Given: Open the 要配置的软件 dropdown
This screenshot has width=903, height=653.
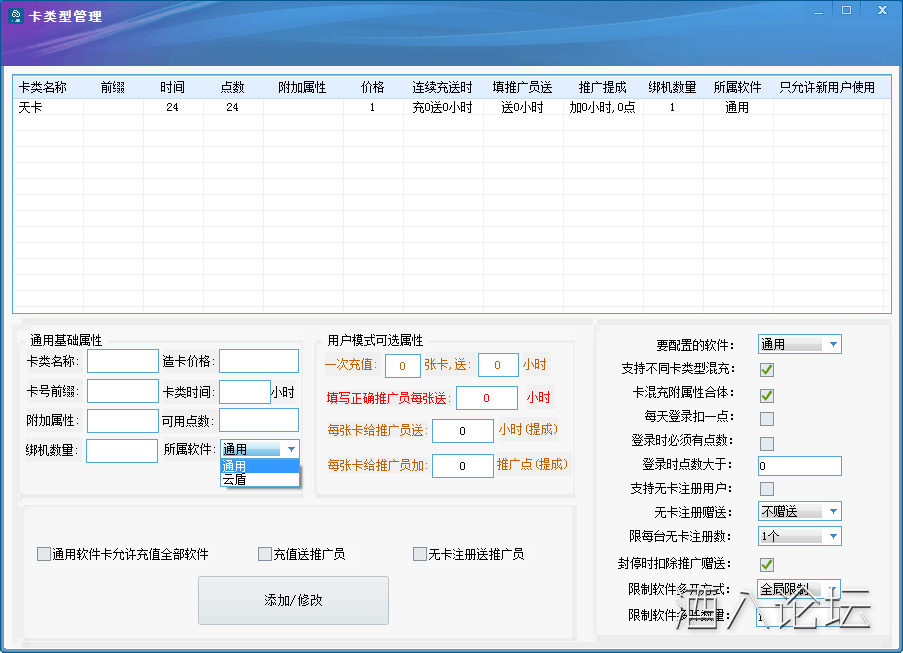Looking at the screenshot, I should pos(799,344).
